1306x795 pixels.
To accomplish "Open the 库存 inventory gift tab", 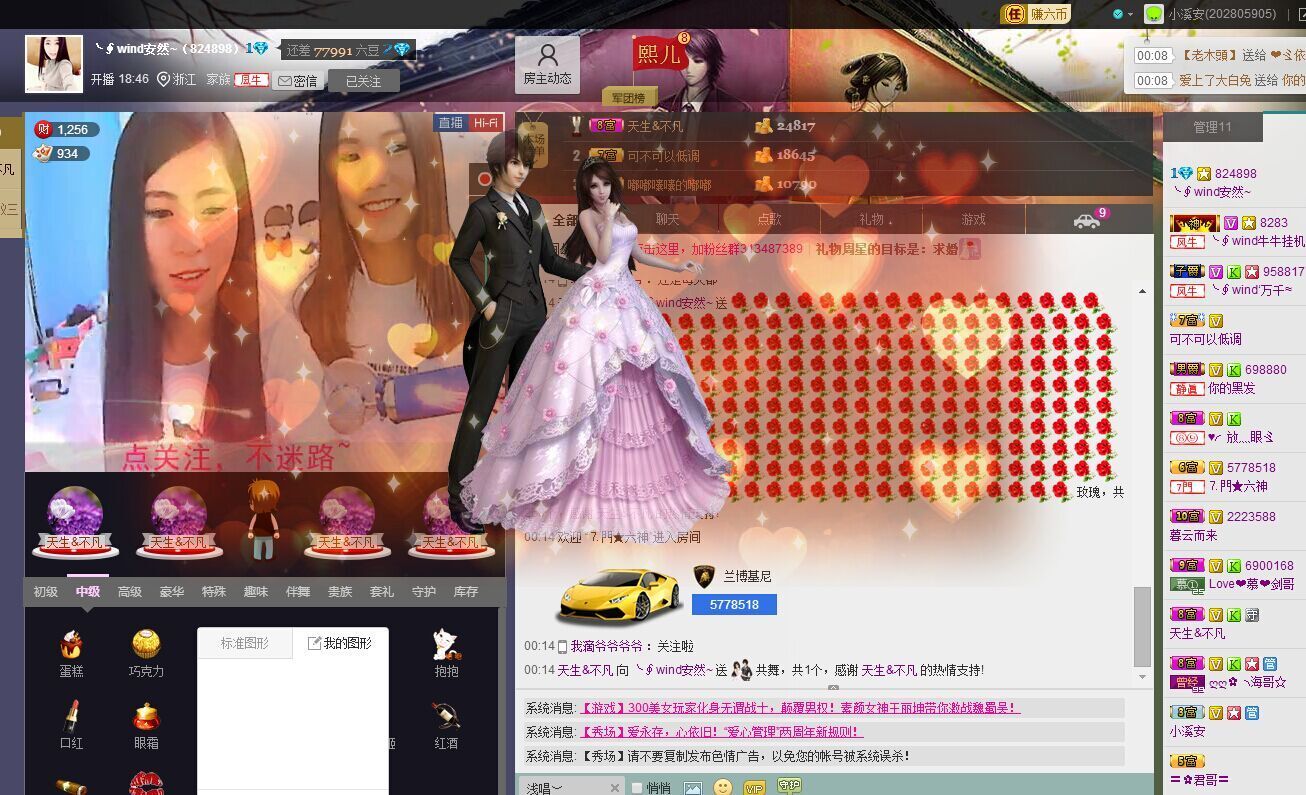I will (x=466, y=591).
